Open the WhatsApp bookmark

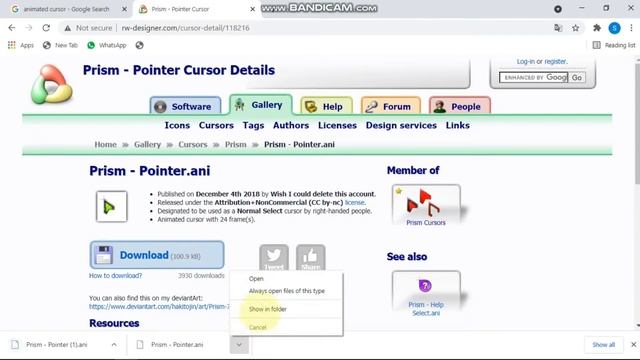point(107,45)
